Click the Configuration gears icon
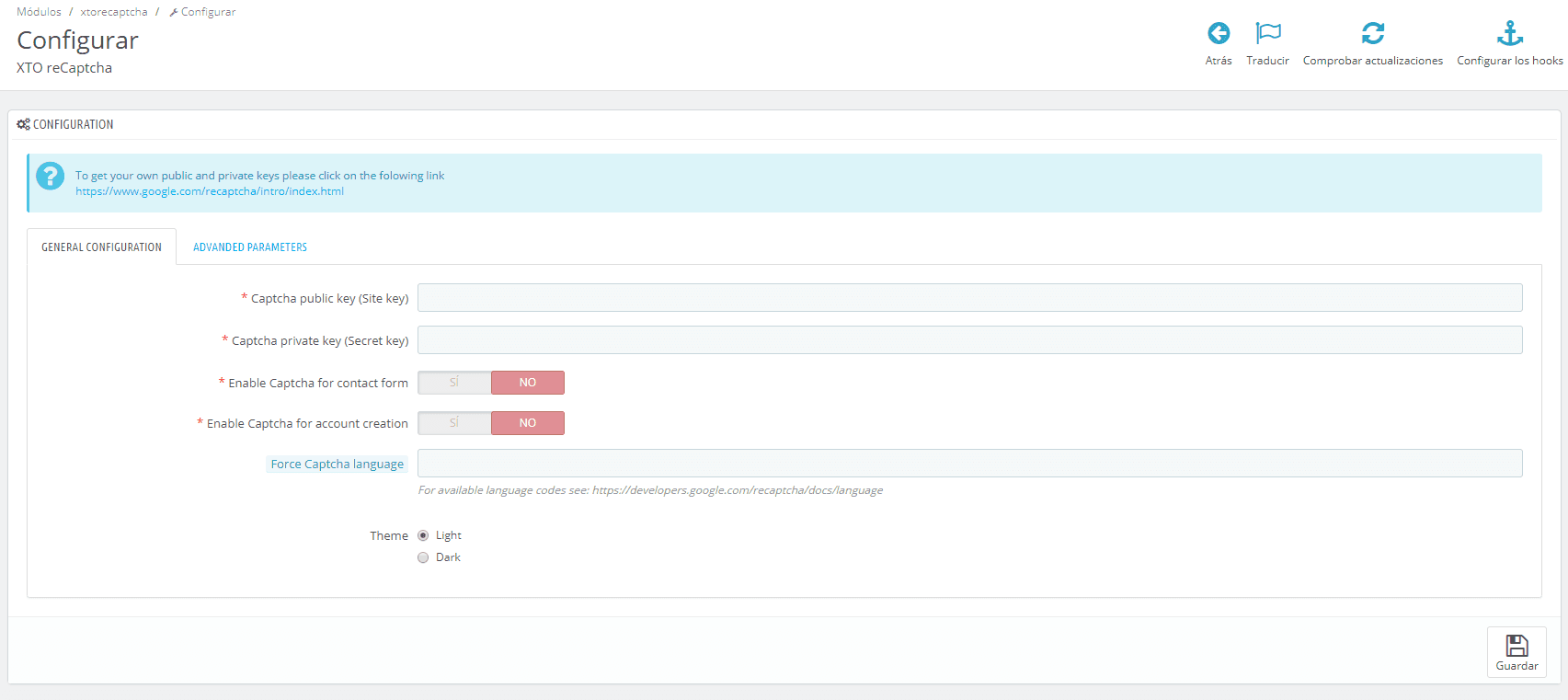This screenshot has width=1568, height=700. [x=23, y=124]
